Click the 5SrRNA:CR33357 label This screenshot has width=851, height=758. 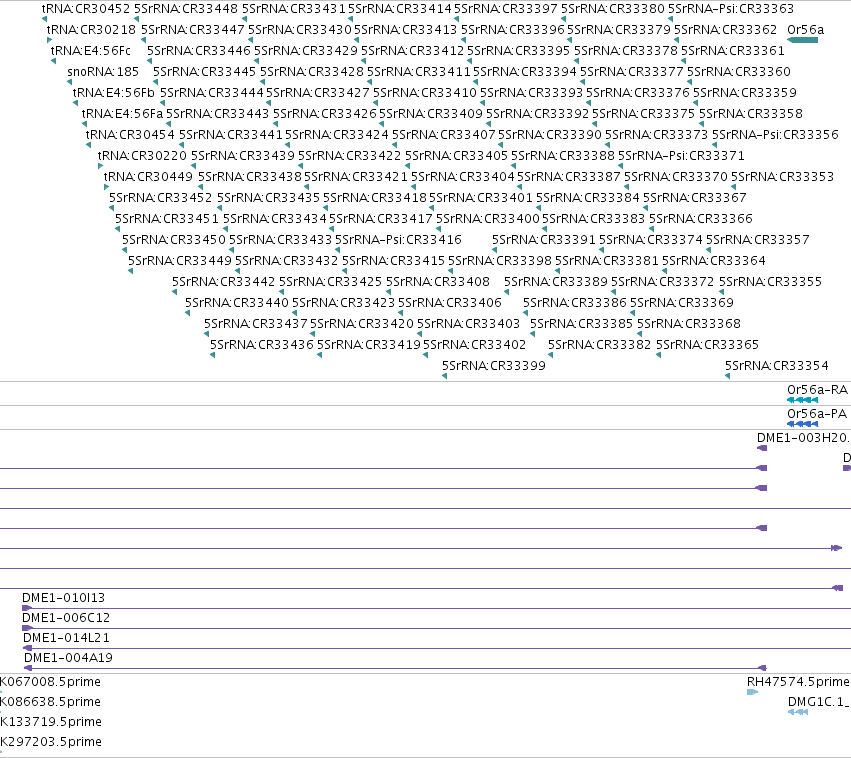(x=758, y=239)
